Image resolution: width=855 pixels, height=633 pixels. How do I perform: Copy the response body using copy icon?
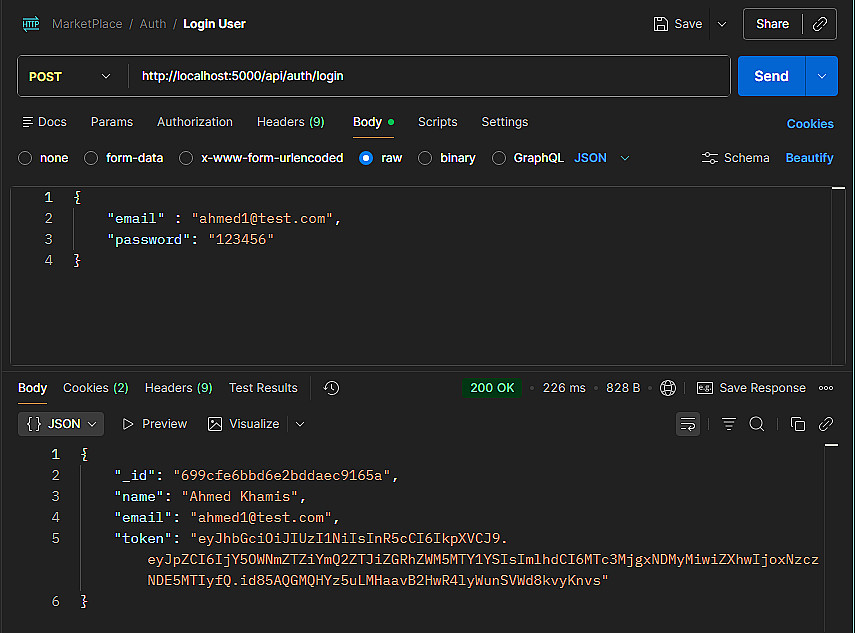click(797, 424)
